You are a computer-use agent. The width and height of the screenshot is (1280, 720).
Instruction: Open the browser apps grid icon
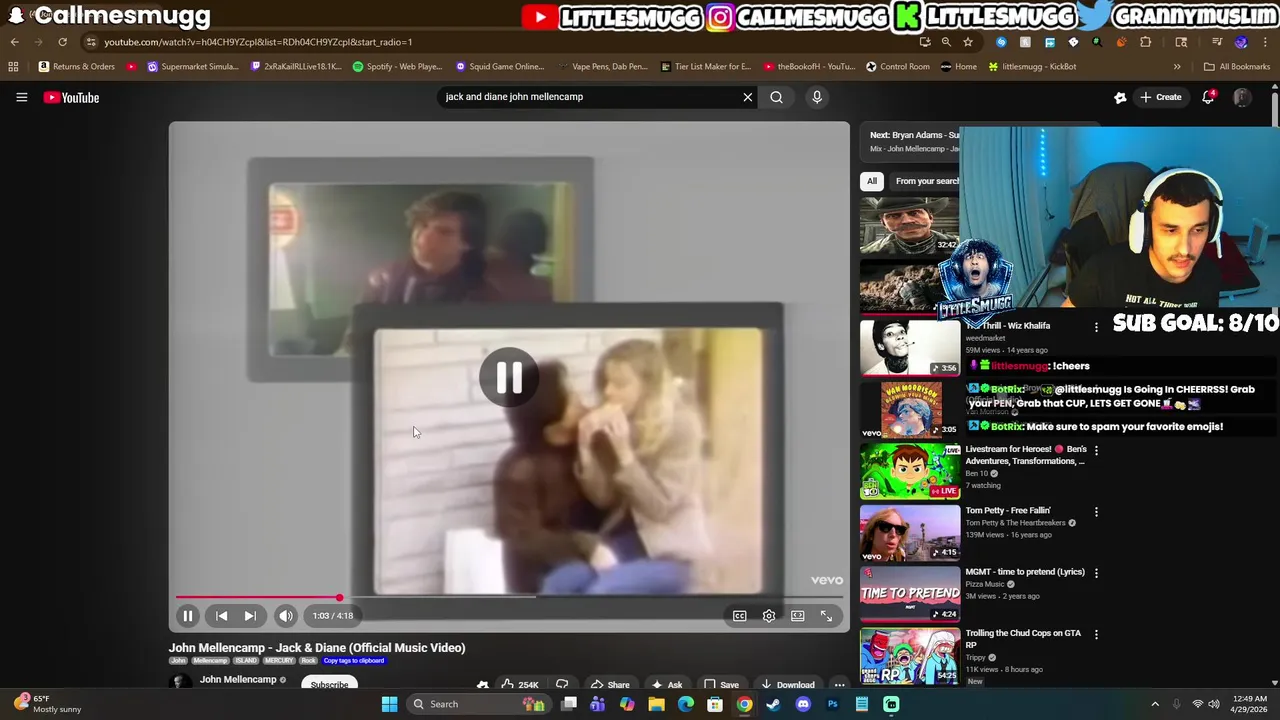(13, 67)
